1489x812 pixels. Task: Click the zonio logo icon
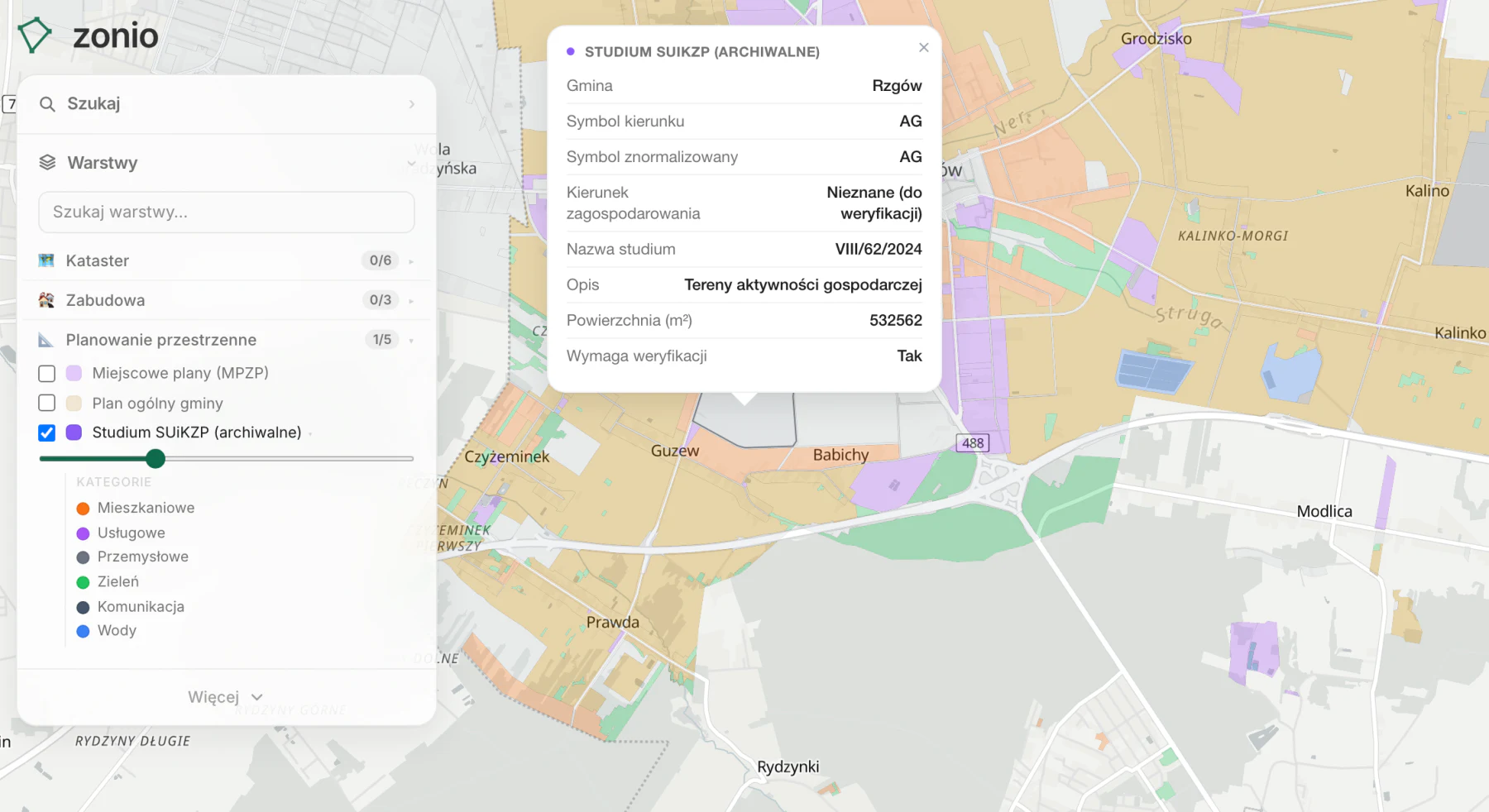click(35, 36)
